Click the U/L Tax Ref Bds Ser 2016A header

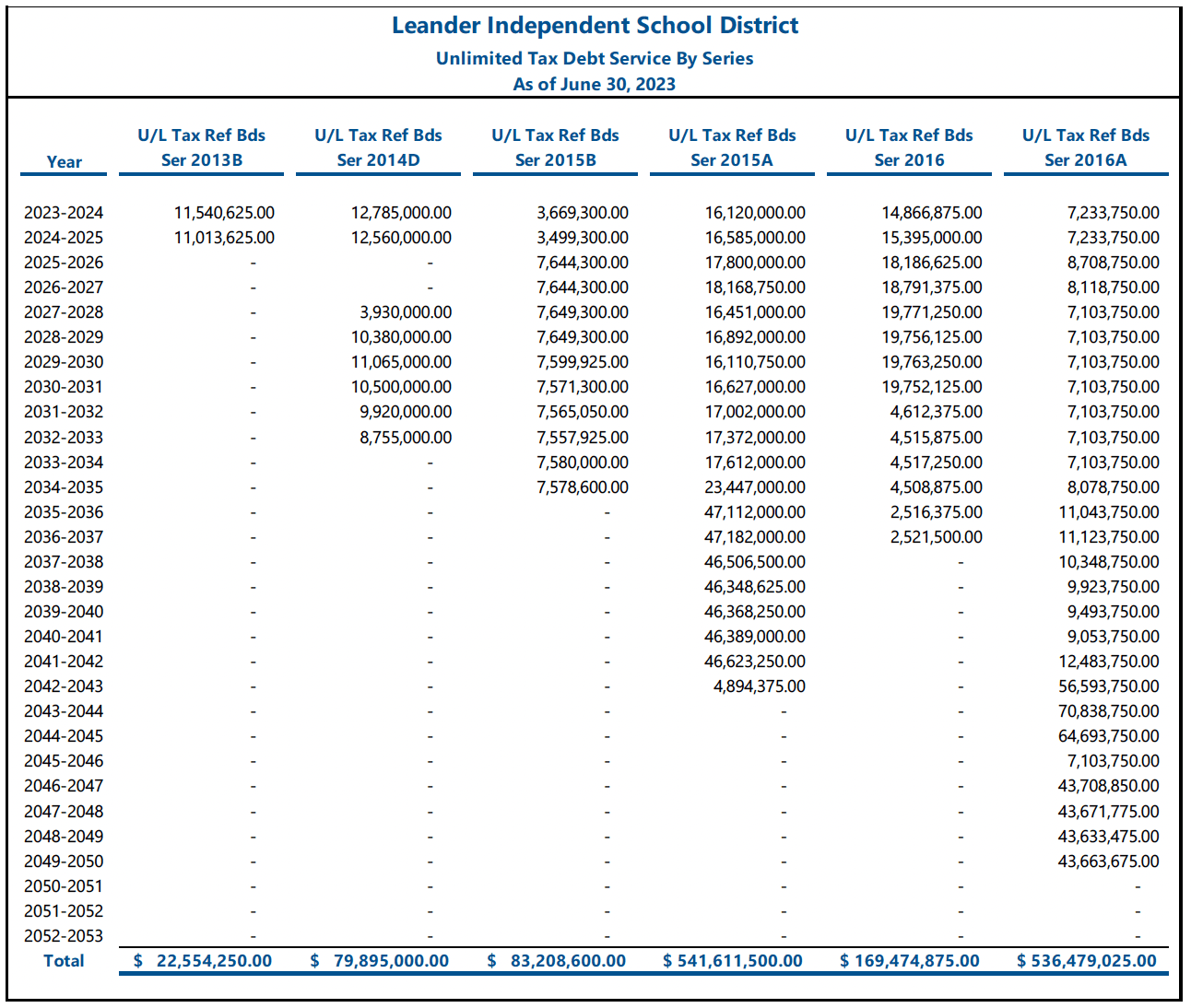[1086, 147]
